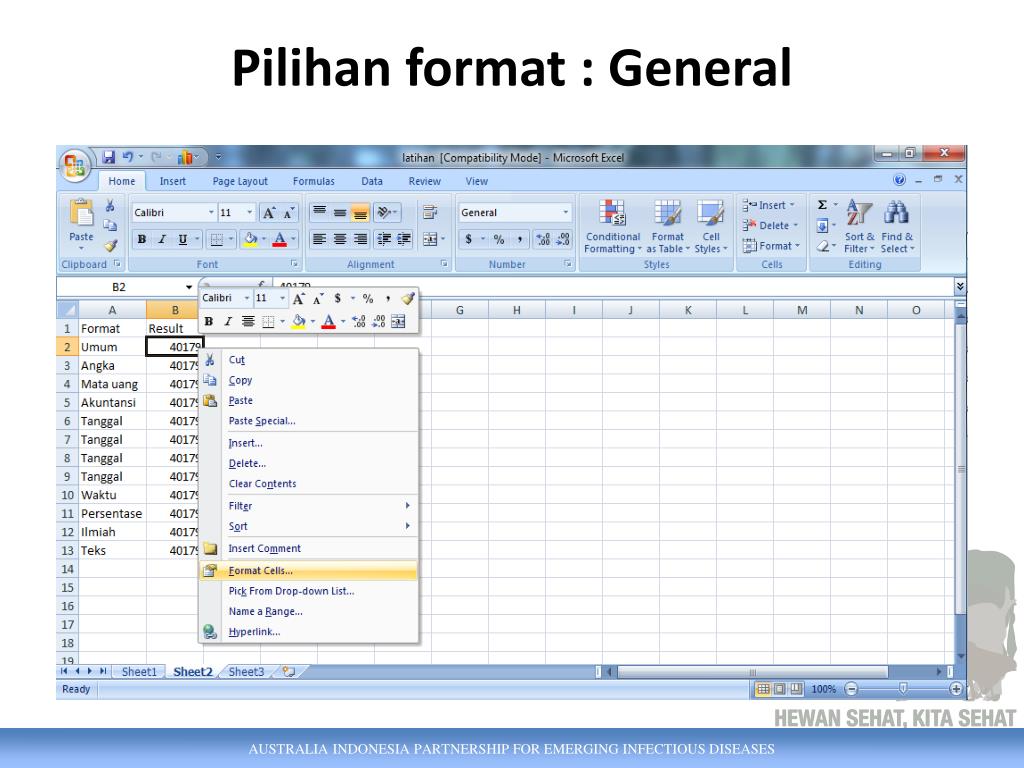Choose Hyperlink from context menu
Screen dimensions: 1024x768
coord(308,632)
